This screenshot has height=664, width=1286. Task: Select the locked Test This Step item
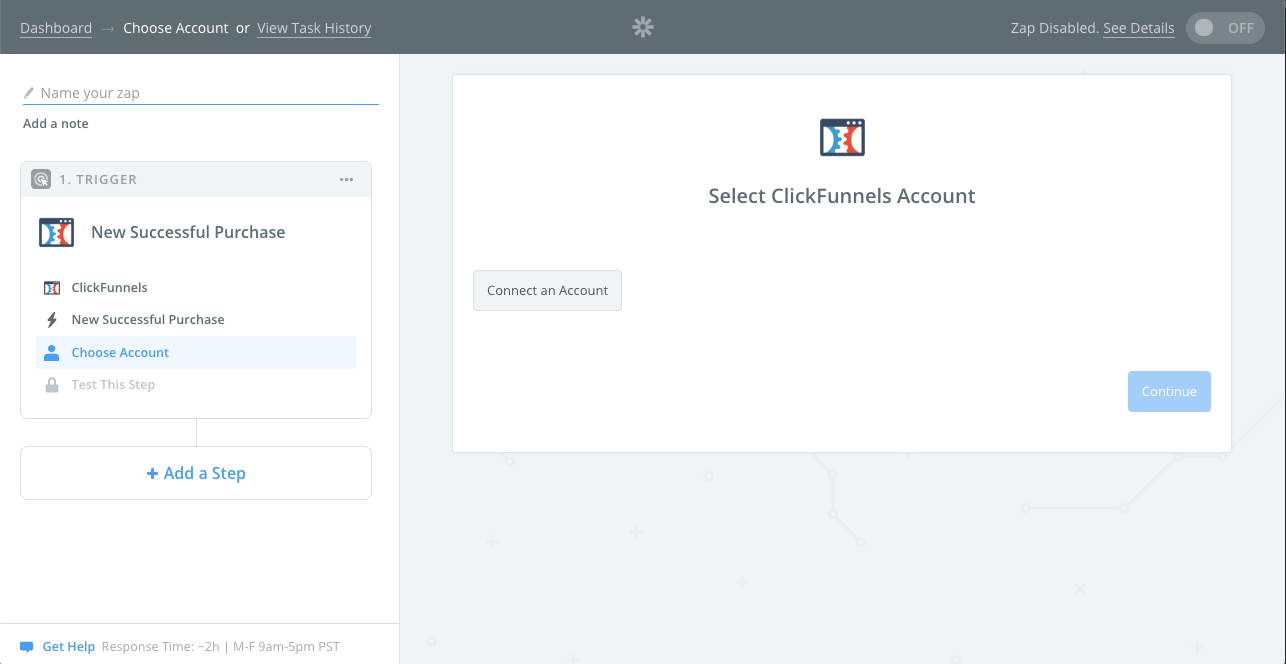(x=196, y=385)
